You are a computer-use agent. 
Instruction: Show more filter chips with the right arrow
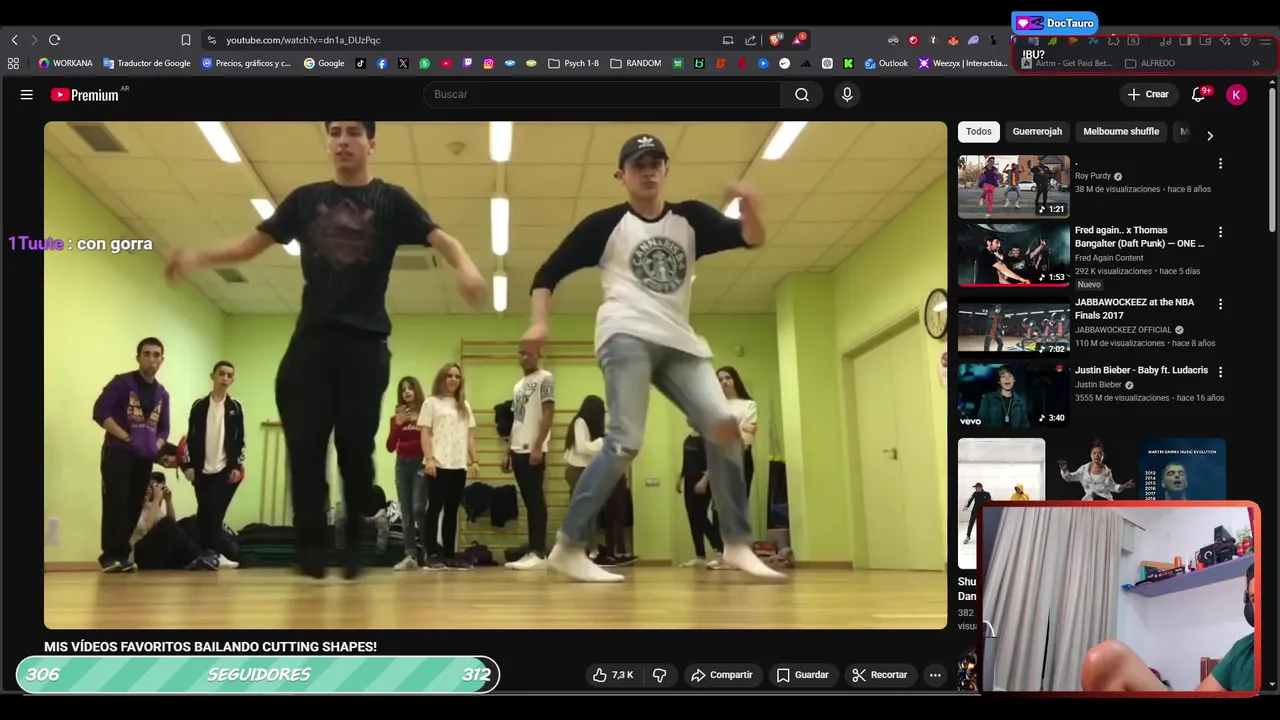(1210, 136)
